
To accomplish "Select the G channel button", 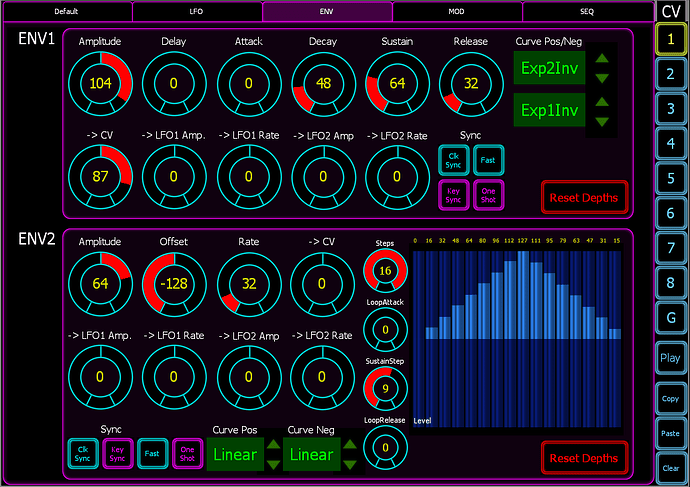I will [671, 318].
